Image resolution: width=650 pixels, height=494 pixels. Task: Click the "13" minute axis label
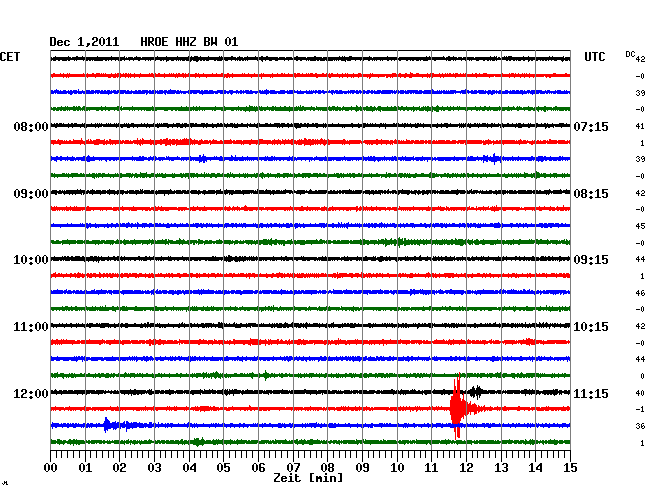click(501, 468)
